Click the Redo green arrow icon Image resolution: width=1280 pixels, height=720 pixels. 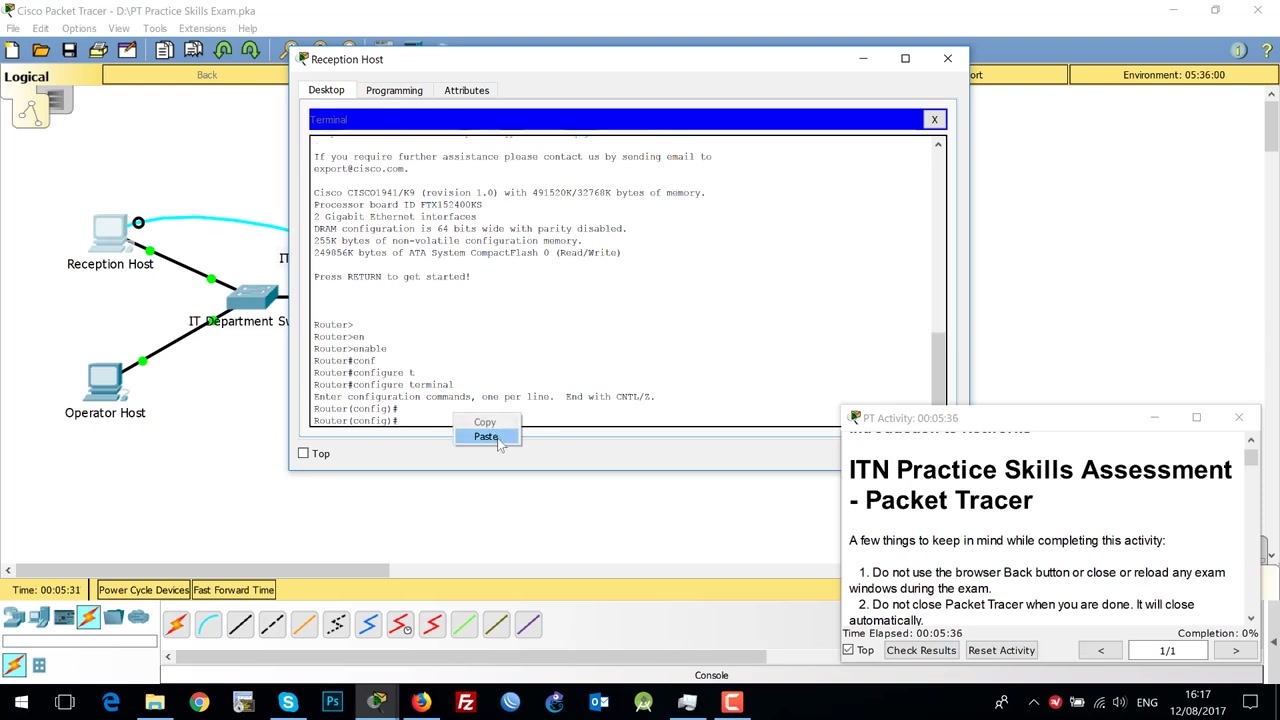[251, 50]
